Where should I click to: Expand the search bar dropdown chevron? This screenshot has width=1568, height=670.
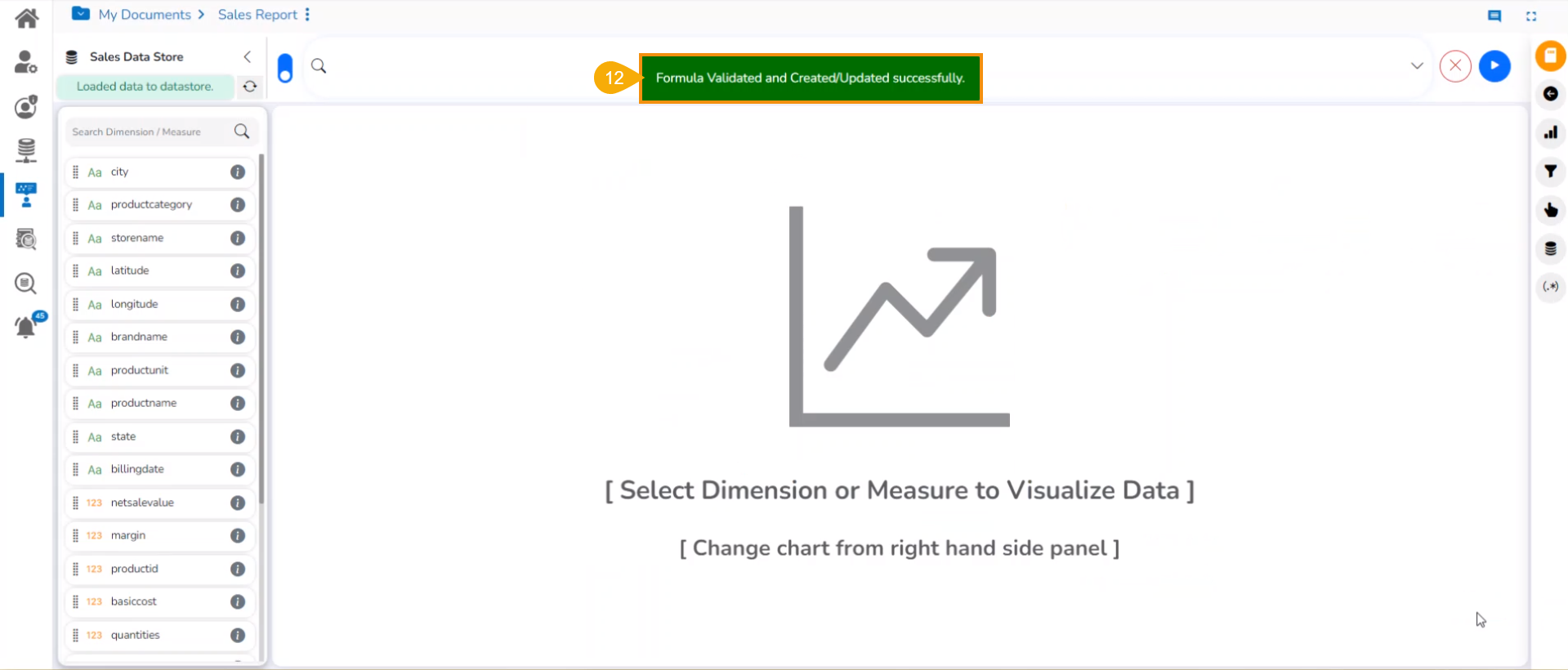(1417, 66)
